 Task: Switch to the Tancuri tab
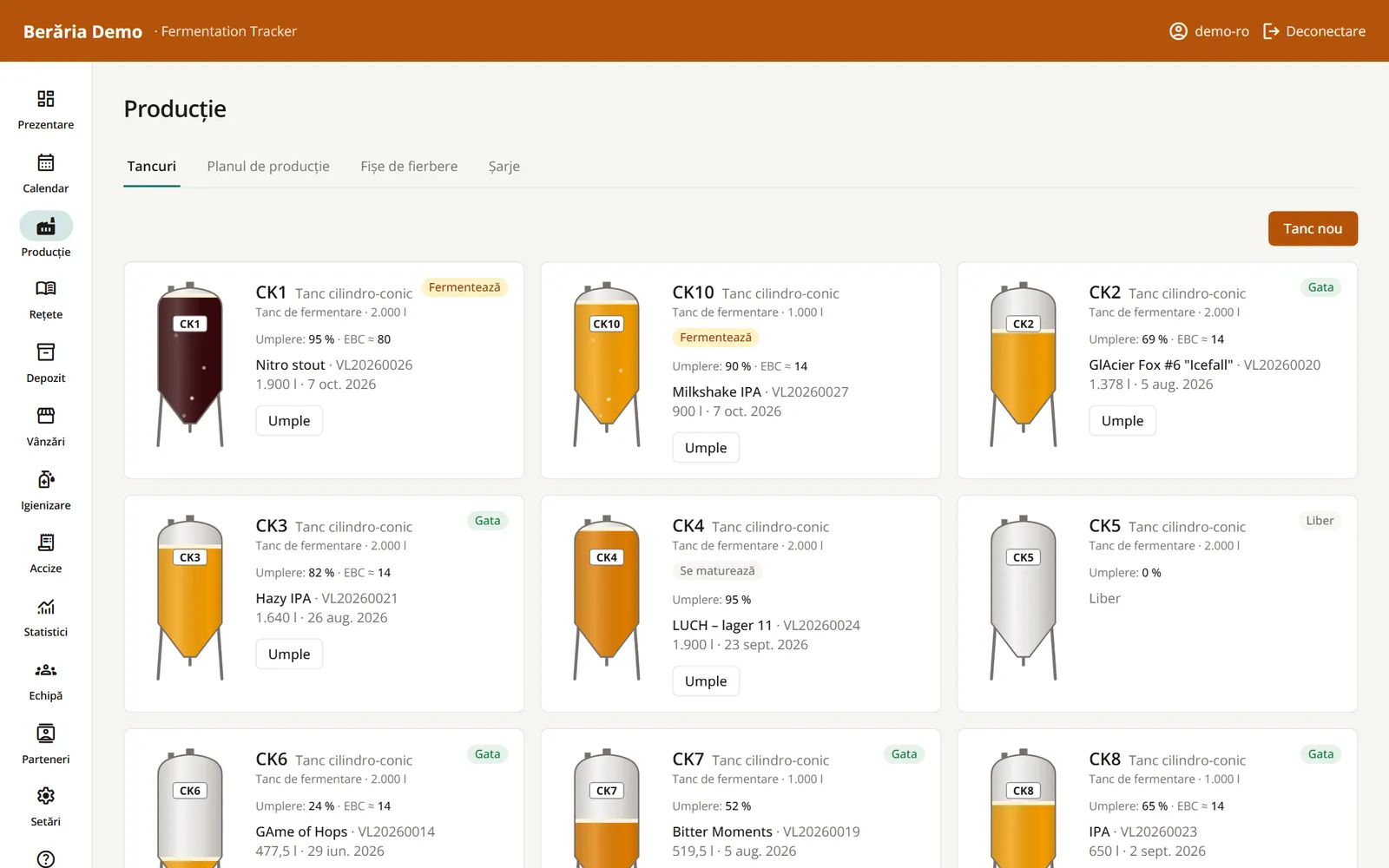pyautogui.click(x=152, y=167)
